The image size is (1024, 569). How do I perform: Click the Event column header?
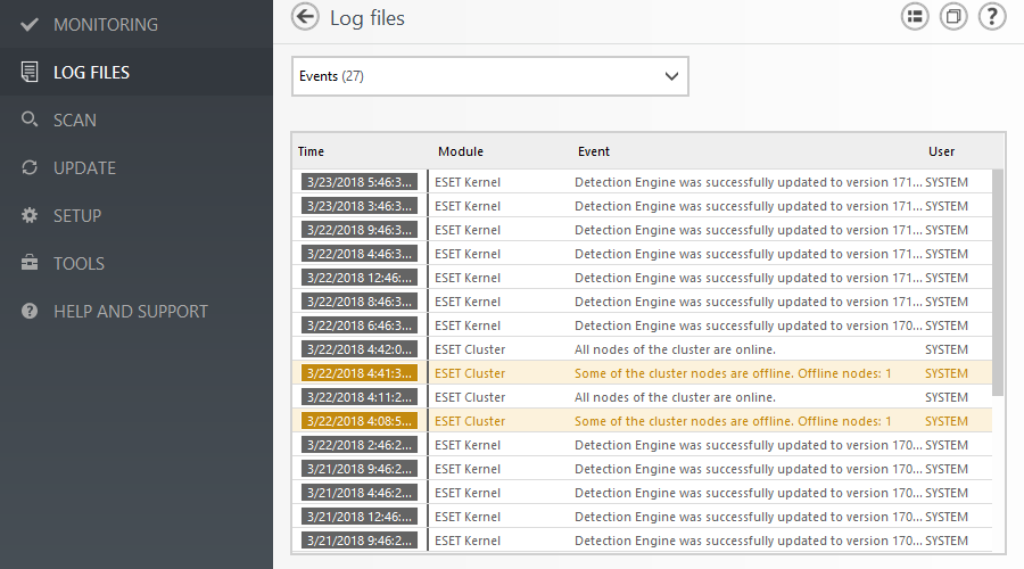(594, 152)
